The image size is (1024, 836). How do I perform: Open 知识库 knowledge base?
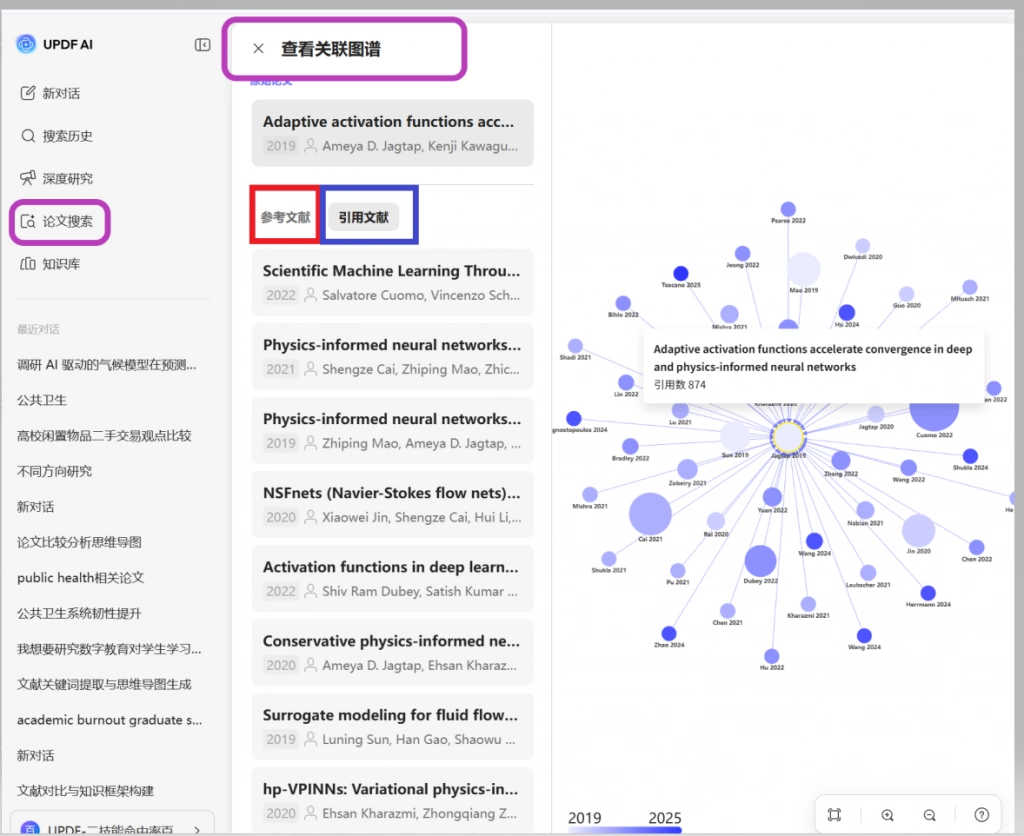pos(50,264)
